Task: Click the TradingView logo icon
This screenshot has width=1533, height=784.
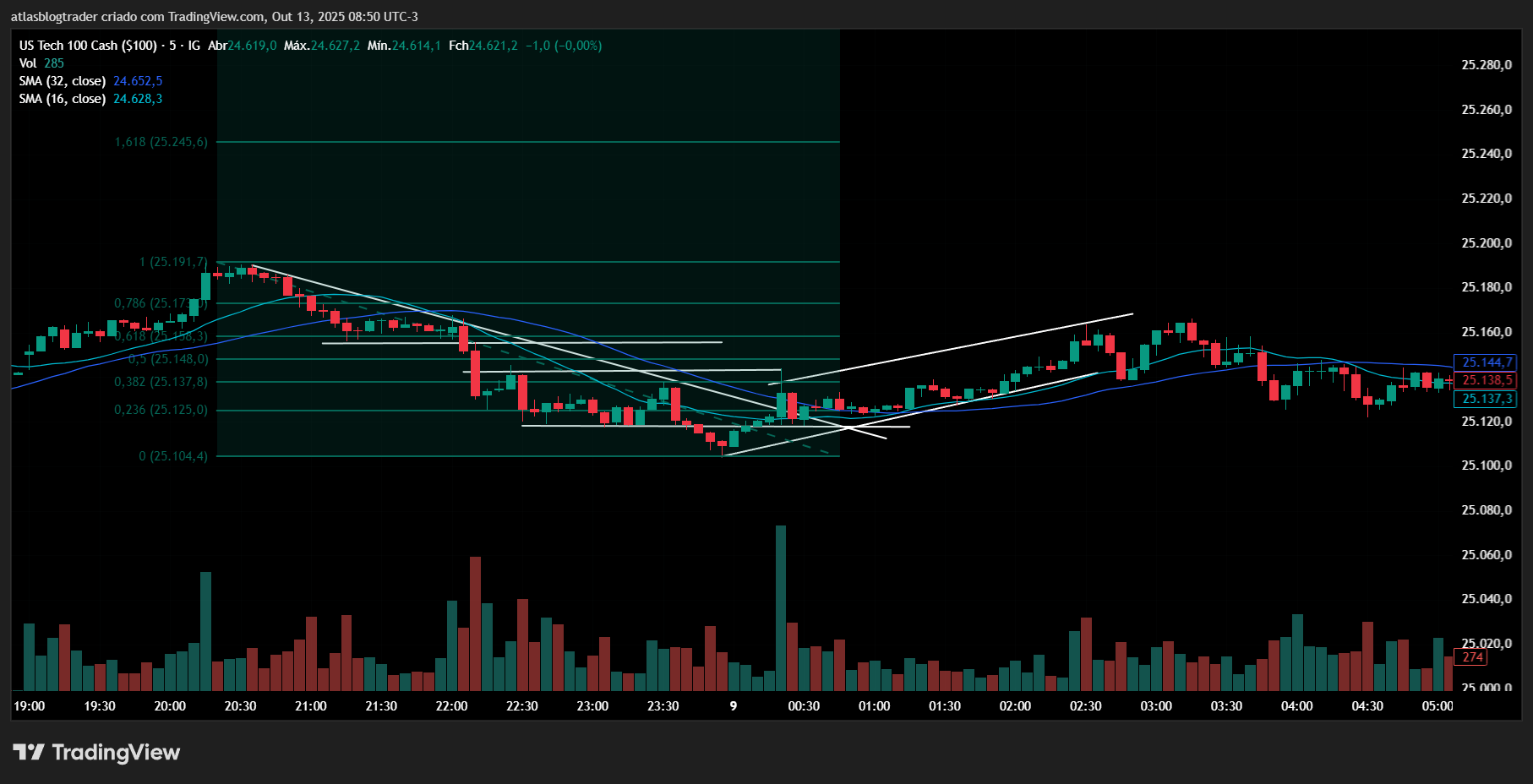Action: [x=29, y=752]
